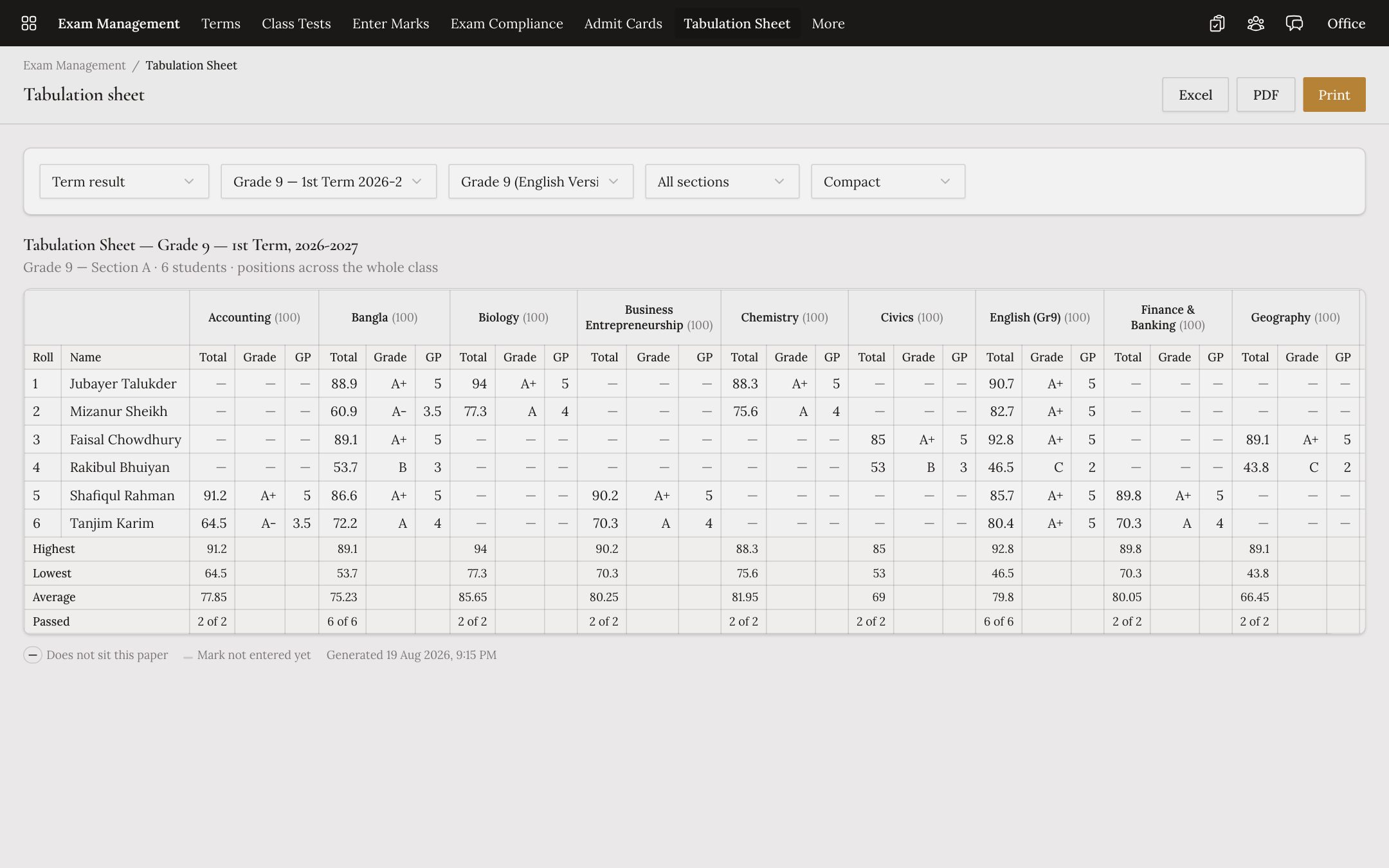
Task: Open Admit Cards page
Action: click(x=623, y=23)
